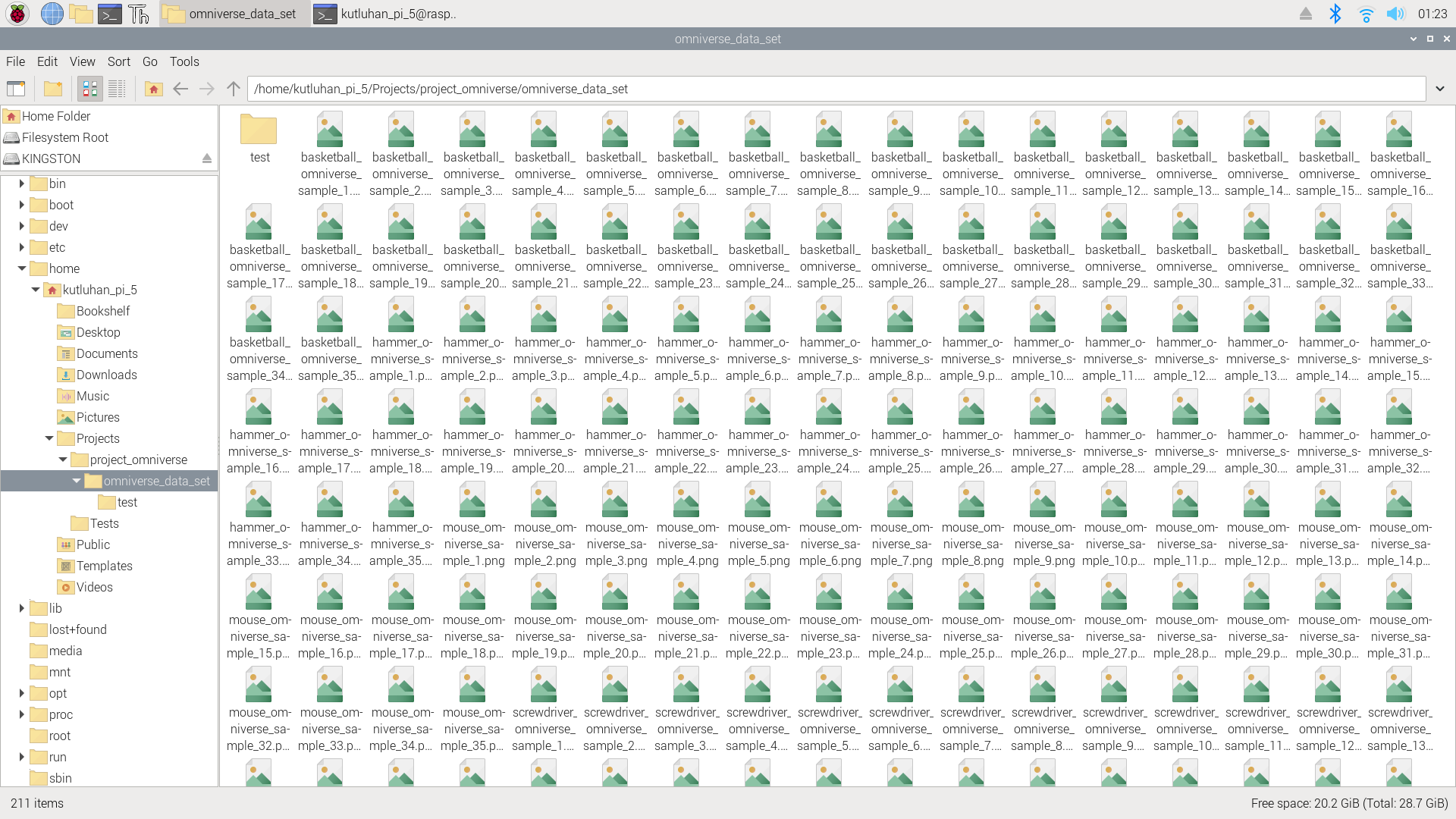Screen dimensions: 1456x819
Task: Open the Bluetooth tray menu
Action: pyautogui.click(x=1335, y=14)
